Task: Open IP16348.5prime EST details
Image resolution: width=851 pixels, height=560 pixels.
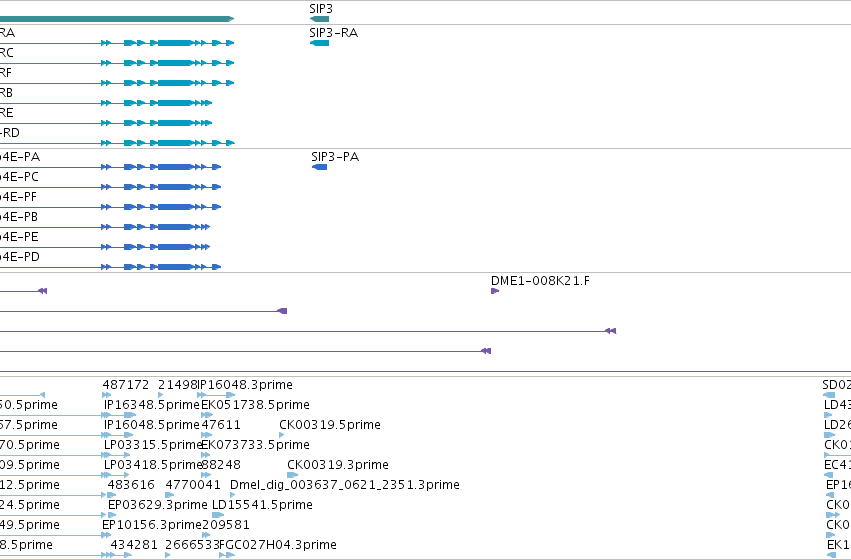Action: click(x=152, y=405)
